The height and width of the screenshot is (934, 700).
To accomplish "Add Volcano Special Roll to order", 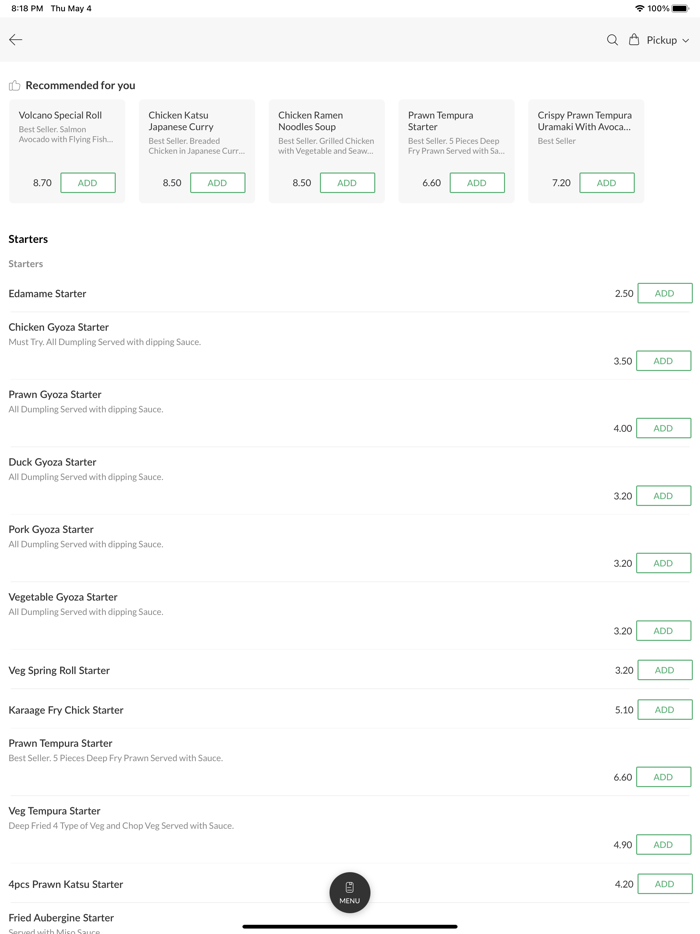I will click(88, 183).
